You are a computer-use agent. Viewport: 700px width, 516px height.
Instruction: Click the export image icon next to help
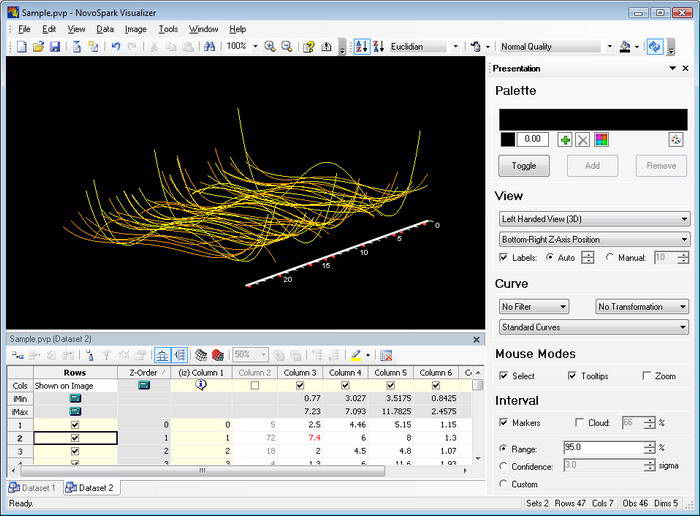click(x=326, y=46)
